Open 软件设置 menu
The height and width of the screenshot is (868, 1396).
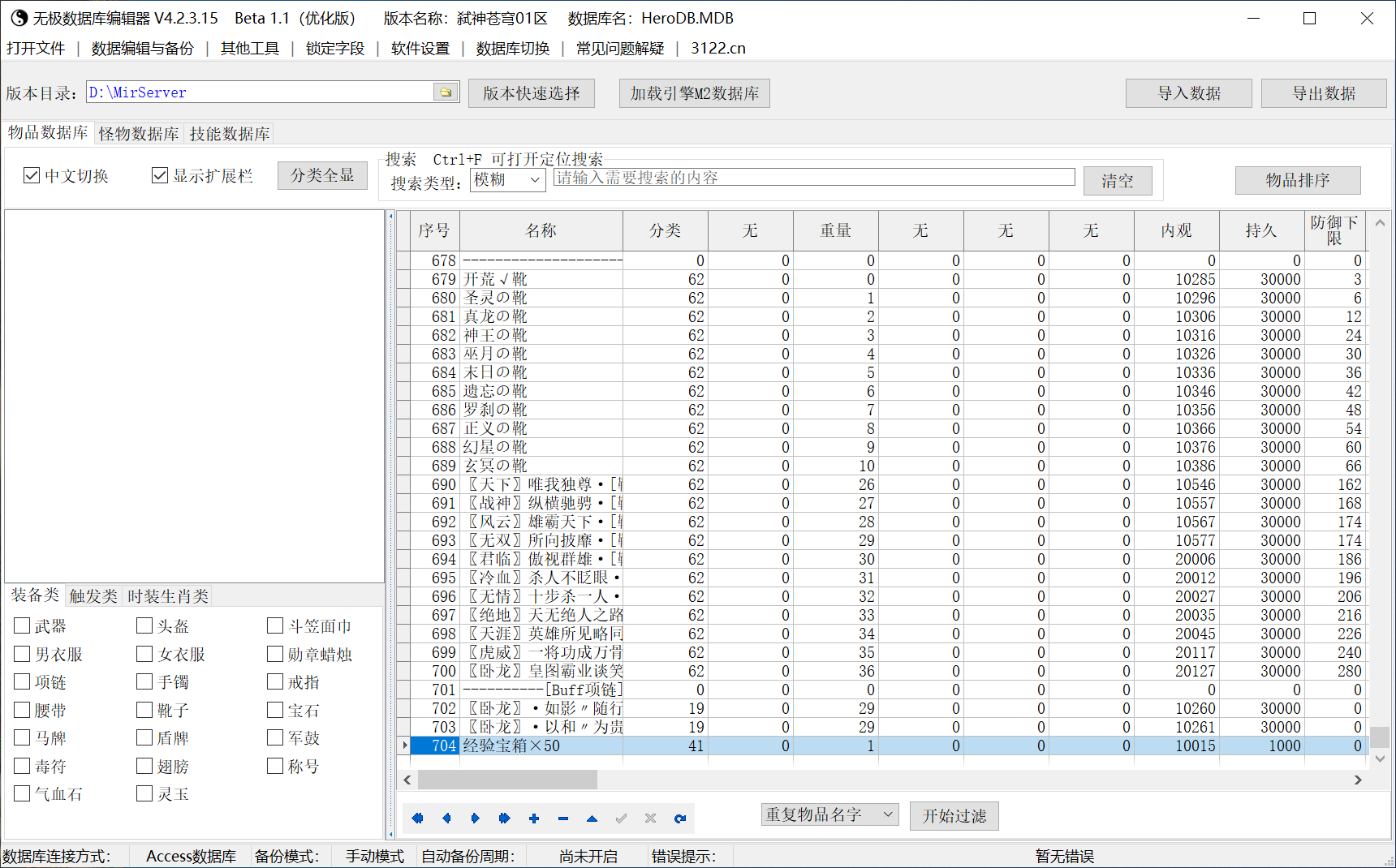pos(420,48)
